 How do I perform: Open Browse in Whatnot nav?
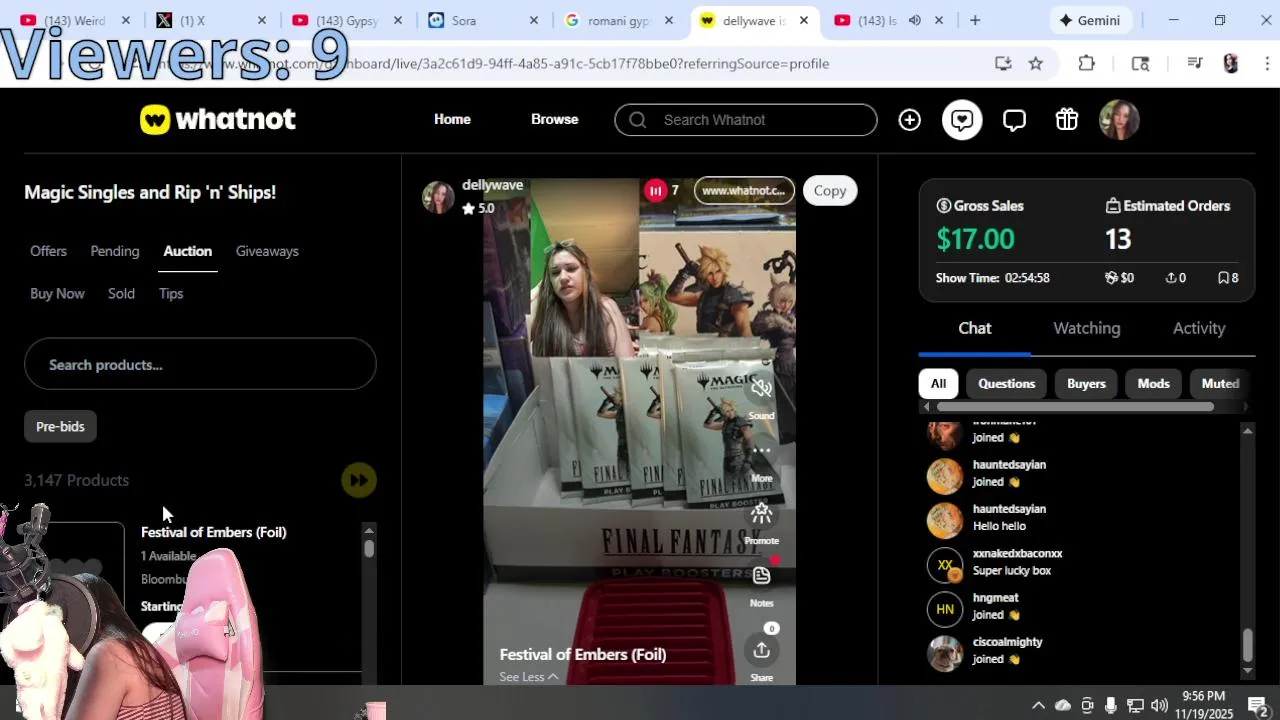554,119
